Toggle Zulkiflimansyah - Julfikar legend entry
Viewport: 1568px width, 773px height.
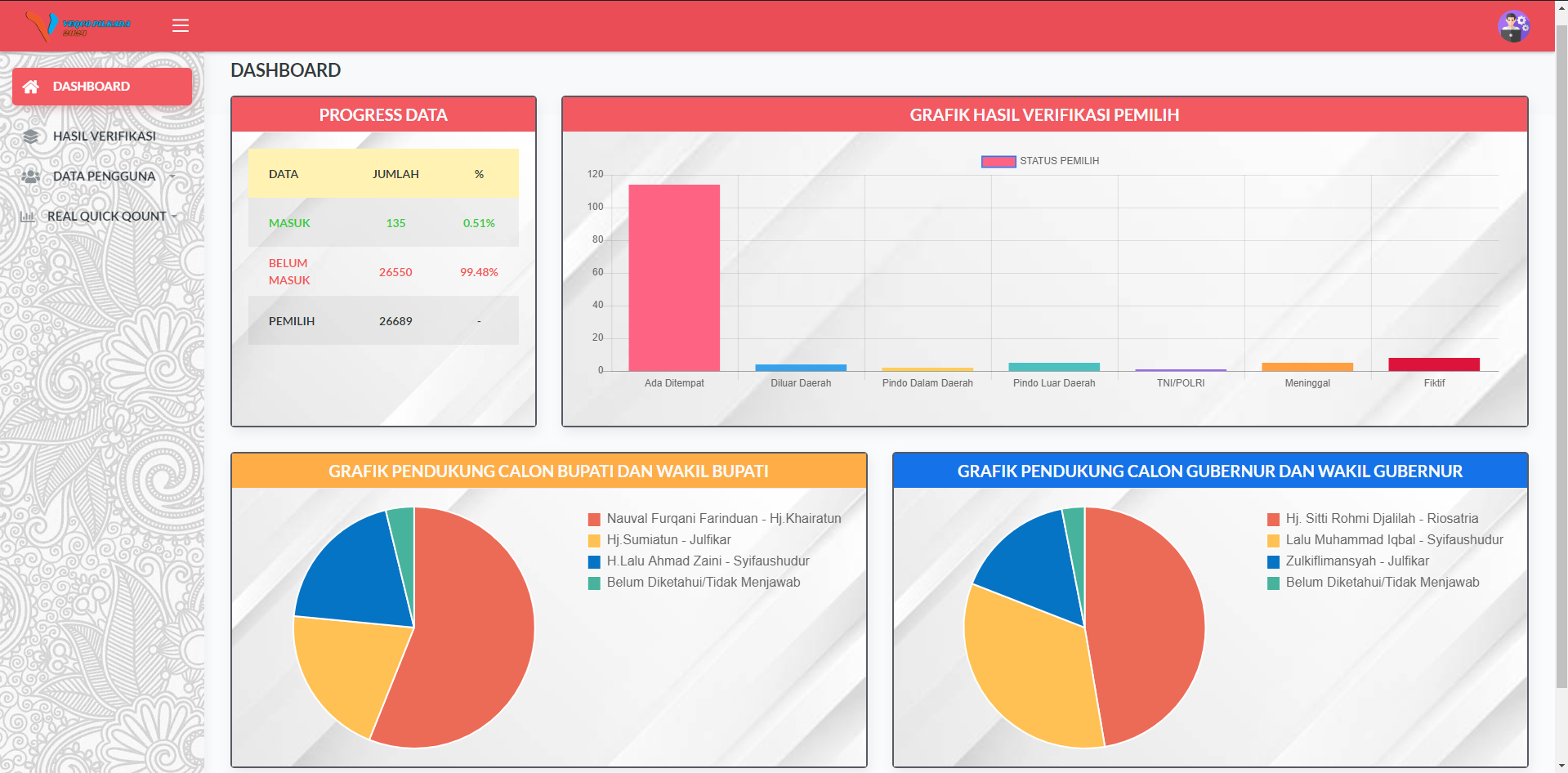point(1348,561)
